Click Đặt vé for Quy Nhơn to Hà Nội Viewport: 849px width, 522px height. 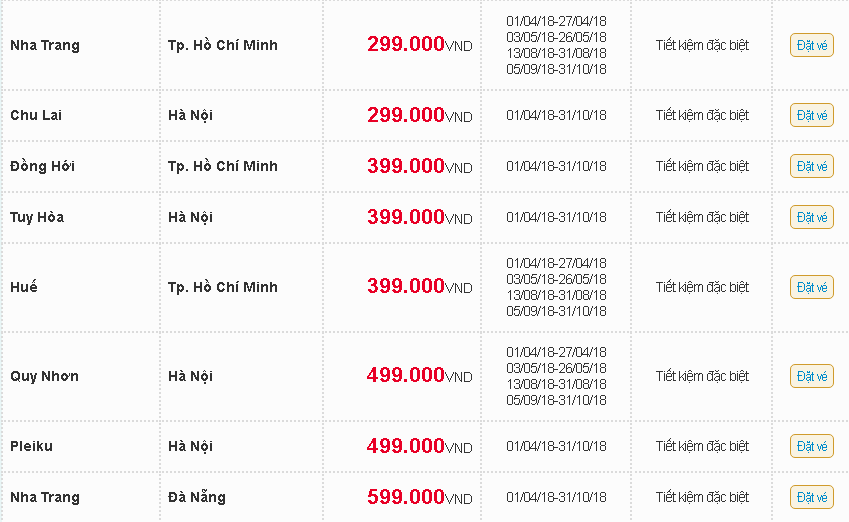click(x=812, y=376)
